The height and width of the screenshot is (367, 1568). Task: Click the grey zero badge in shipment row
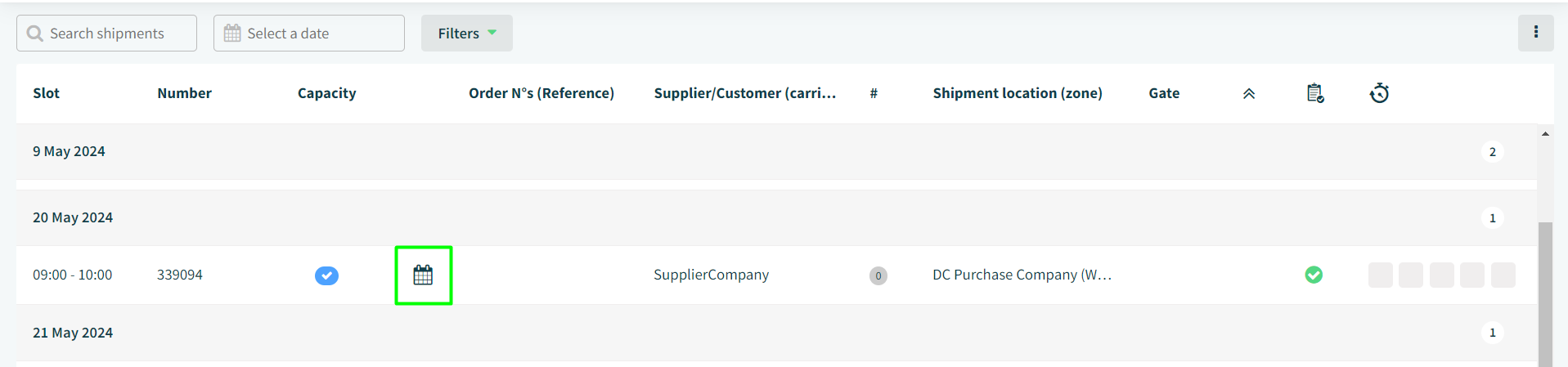(878, 275)
